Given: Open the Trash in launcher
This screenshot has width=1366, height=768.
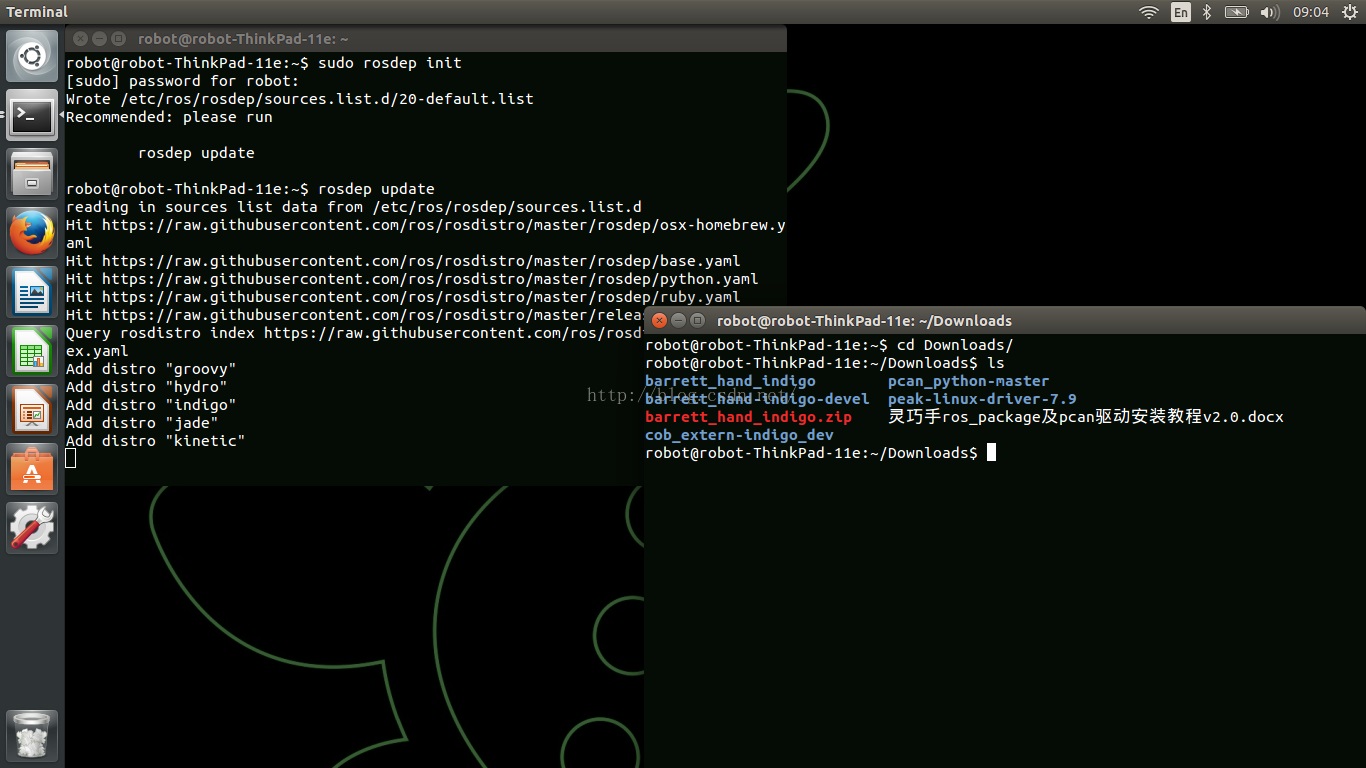Looking at the screenshot, I should [x=33, y=737].
